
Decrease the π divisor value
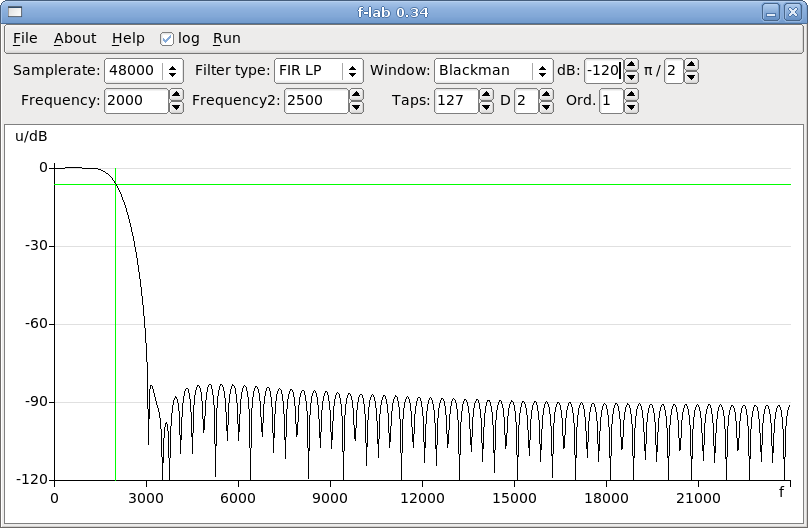click(x=691, y=77)
